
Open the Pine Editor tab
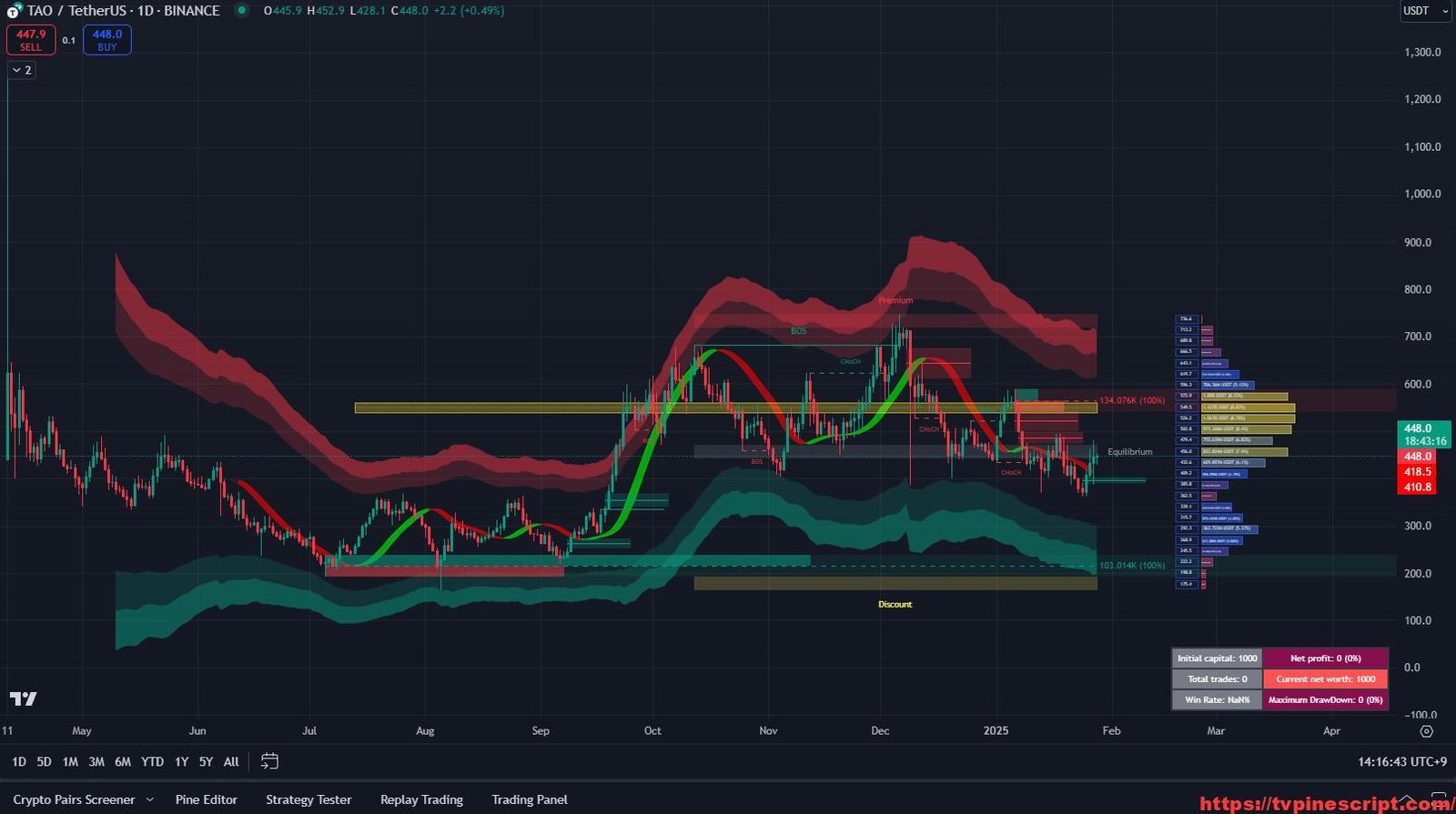click(206, 800)
